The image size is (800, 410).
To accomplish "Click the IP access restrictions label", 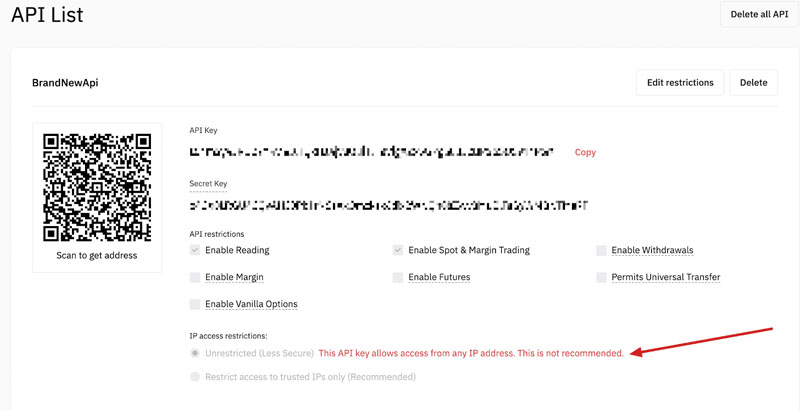I will pos(228,336).
